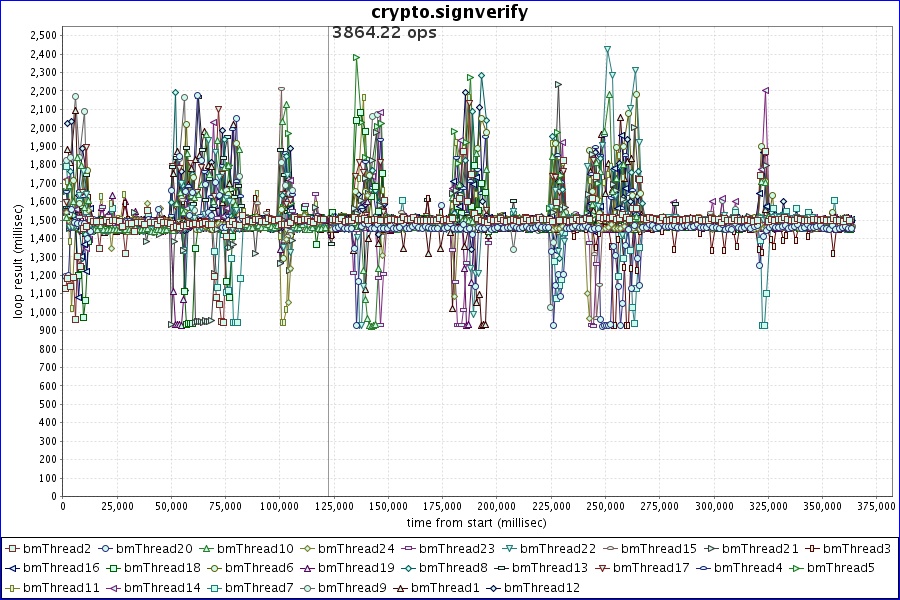Select the bmThread20 circle legend marker

click(x=105, y=549)
